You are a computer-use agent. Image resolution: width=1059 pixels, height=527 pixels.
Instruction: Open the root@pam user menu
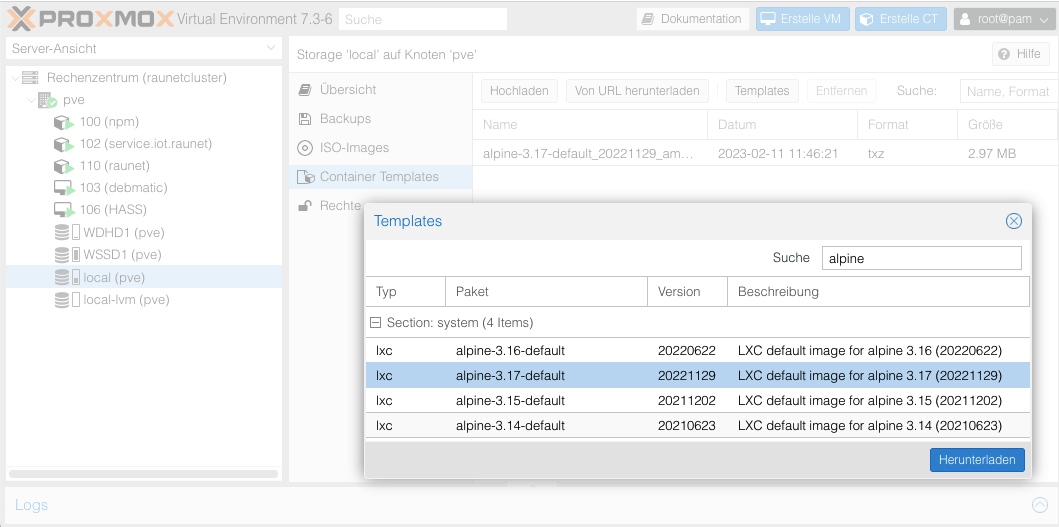[1002, 19]
